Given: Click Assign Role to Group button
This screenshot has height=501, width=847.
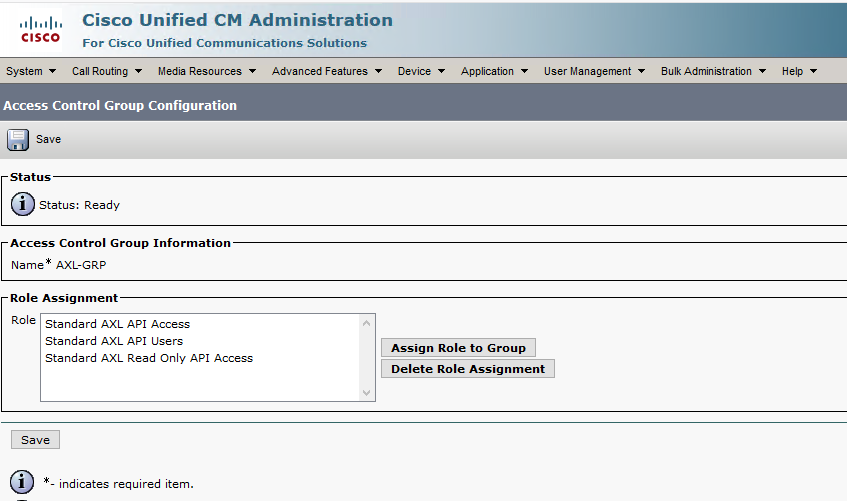Looking at the screenshot, I should pos(458,348).
